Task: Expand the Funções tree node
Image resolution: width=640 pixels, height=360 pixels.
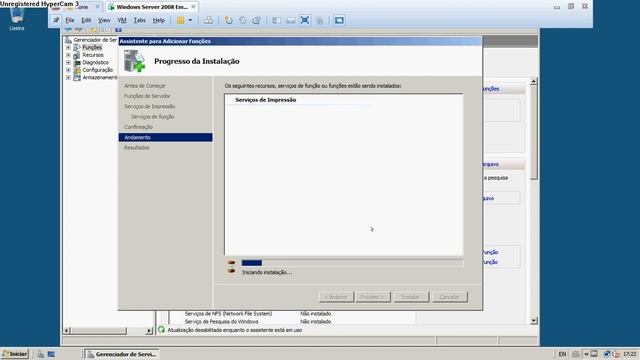Action: 68,47
